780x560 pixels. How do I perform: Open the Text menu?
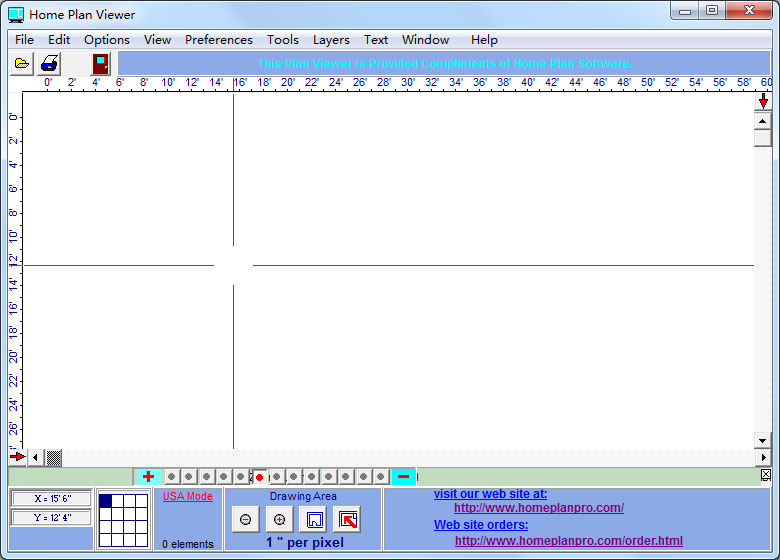pyautogui.click(x=376, y=40)
